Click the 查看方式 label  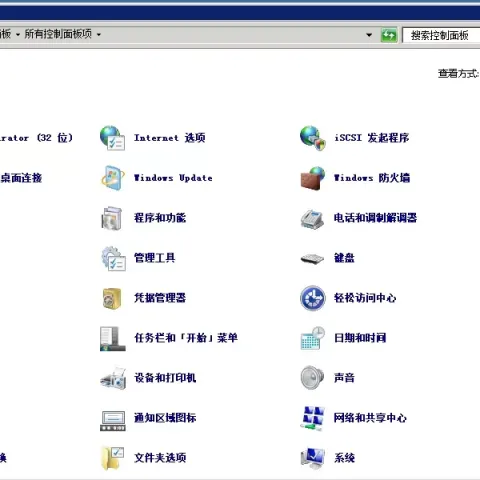click(x=459, y=73)
